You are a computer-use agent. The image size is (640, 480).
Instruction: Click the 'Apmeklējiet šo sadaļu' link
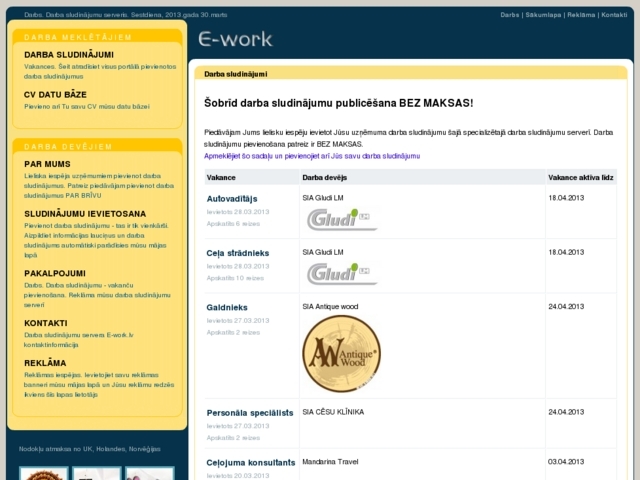click(312, 156)
